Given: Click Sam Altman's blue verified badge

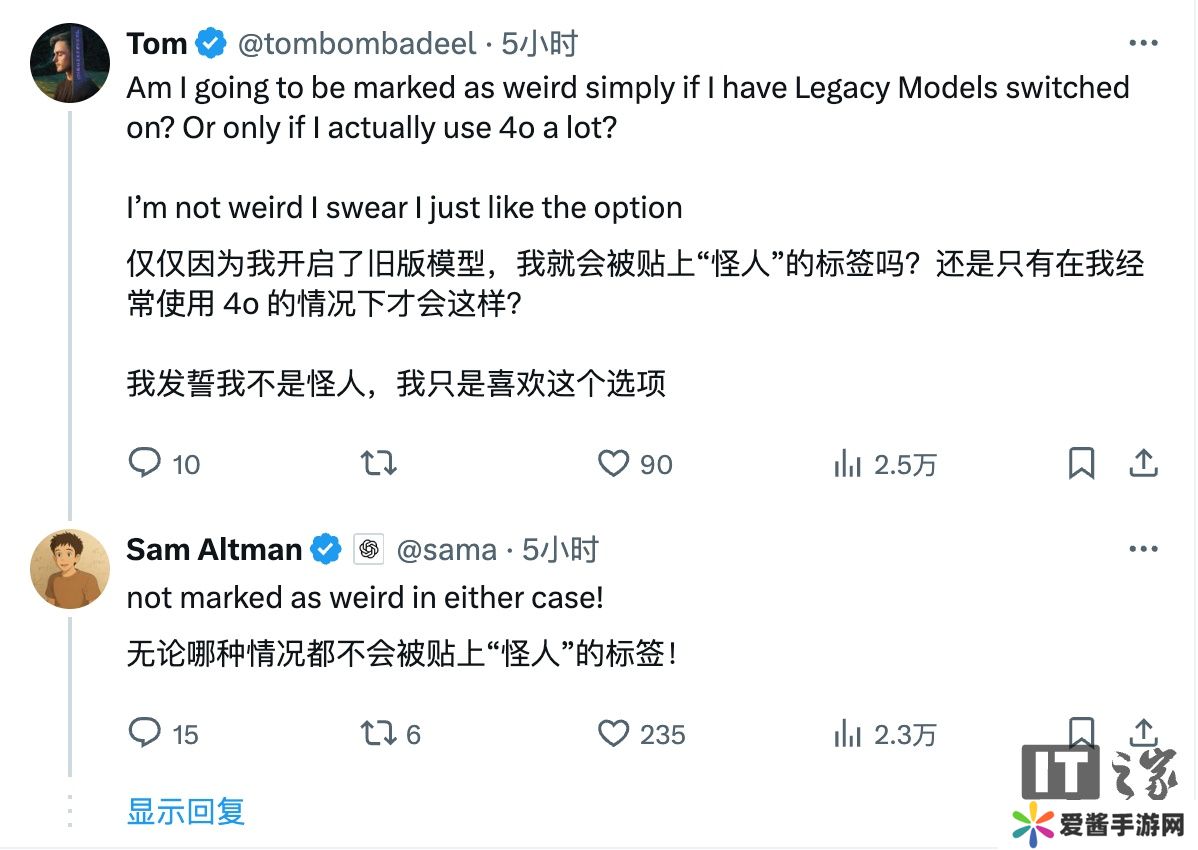Looking at the screenshot, I should point(325,549).
